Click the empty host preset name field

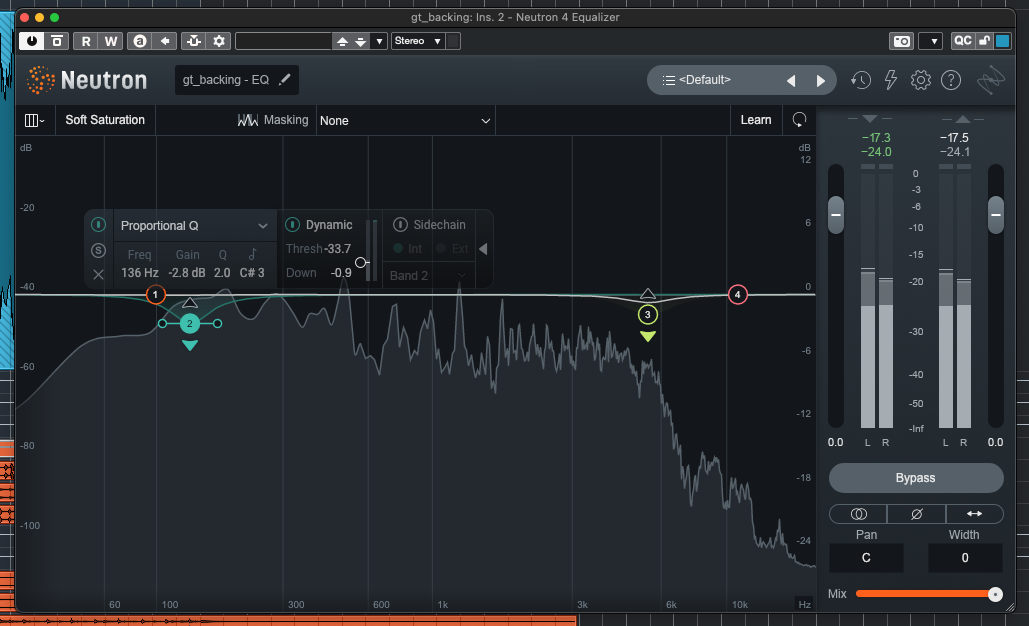pyautogui.click(x=284, y=41)
